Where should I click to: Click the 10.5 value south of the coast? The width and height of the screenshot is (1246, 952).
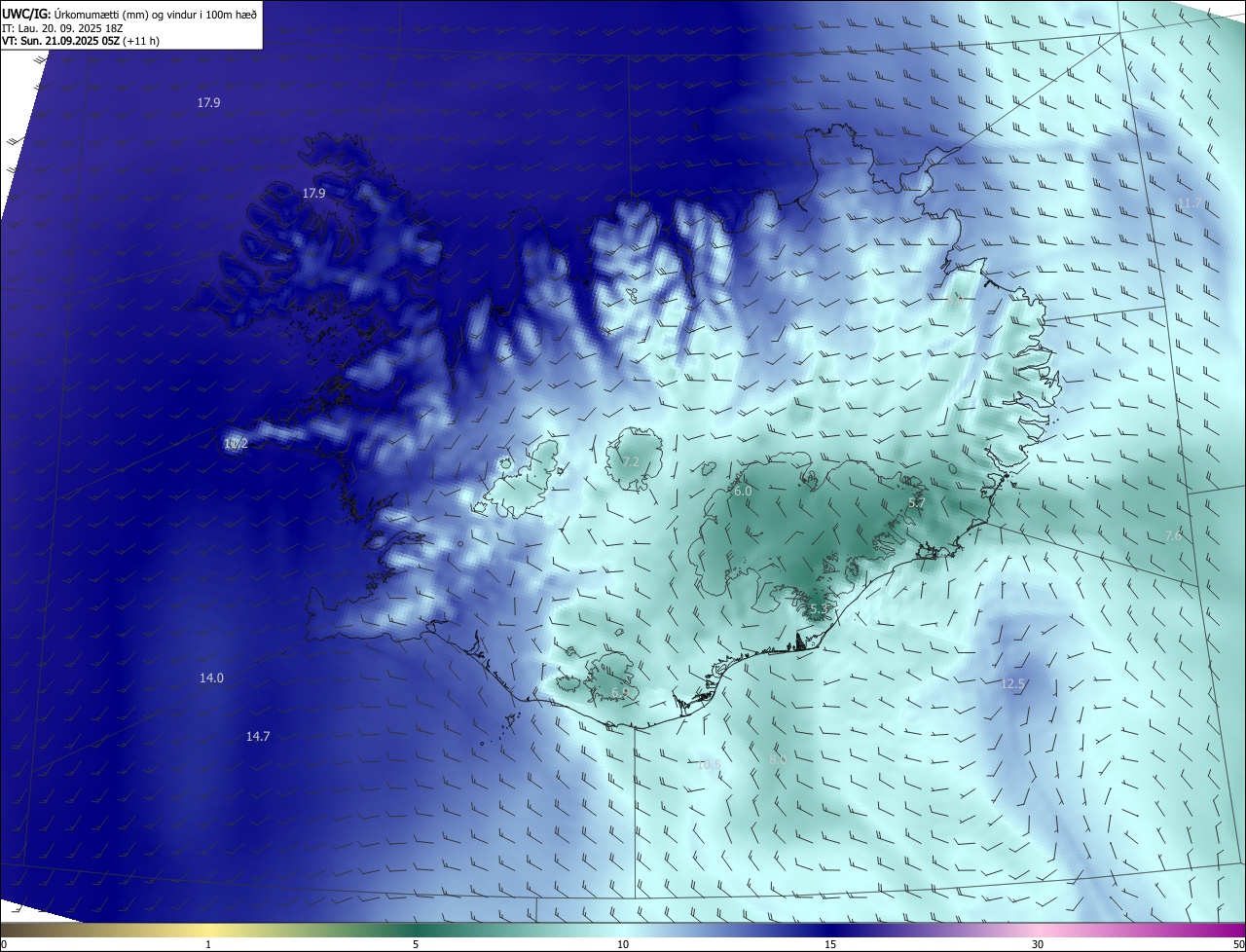pyautogui.click(x=709, y=765)
